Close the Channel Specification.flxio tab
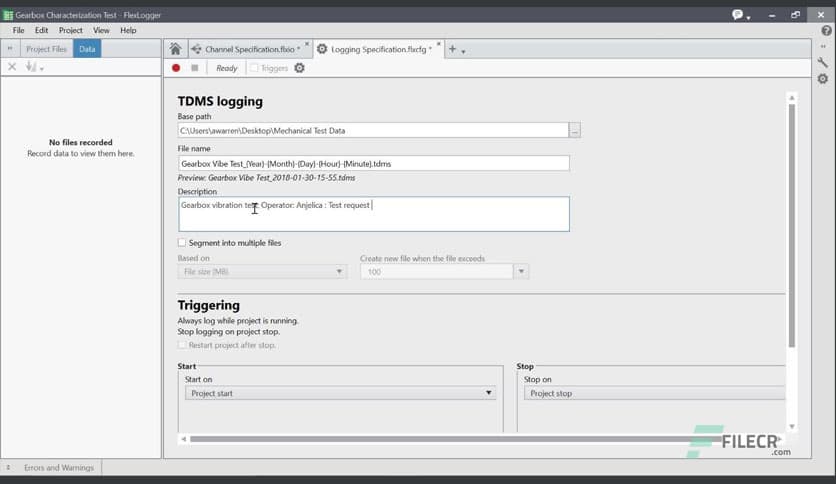The width and height of the screenshot is (836, 484). coord(307,44)
